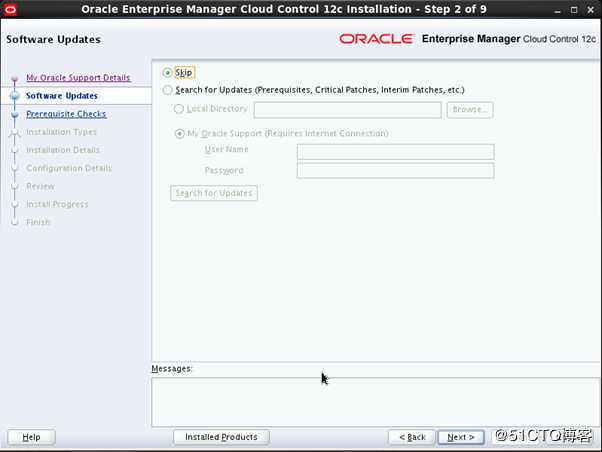The width and height of the screenshot is (602, 452).
Task: Open the Help button
Action: click(31, 437)
